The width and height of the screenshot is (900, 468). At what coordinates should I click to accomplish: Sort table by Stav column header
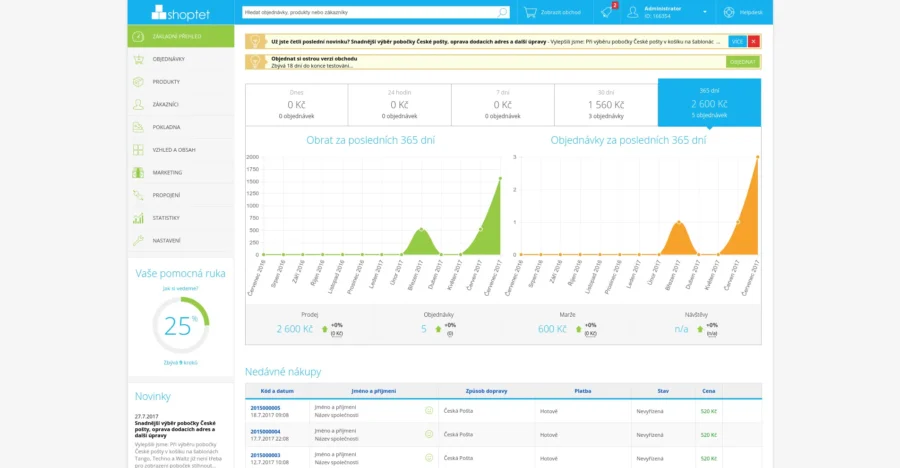pos(663,391)
